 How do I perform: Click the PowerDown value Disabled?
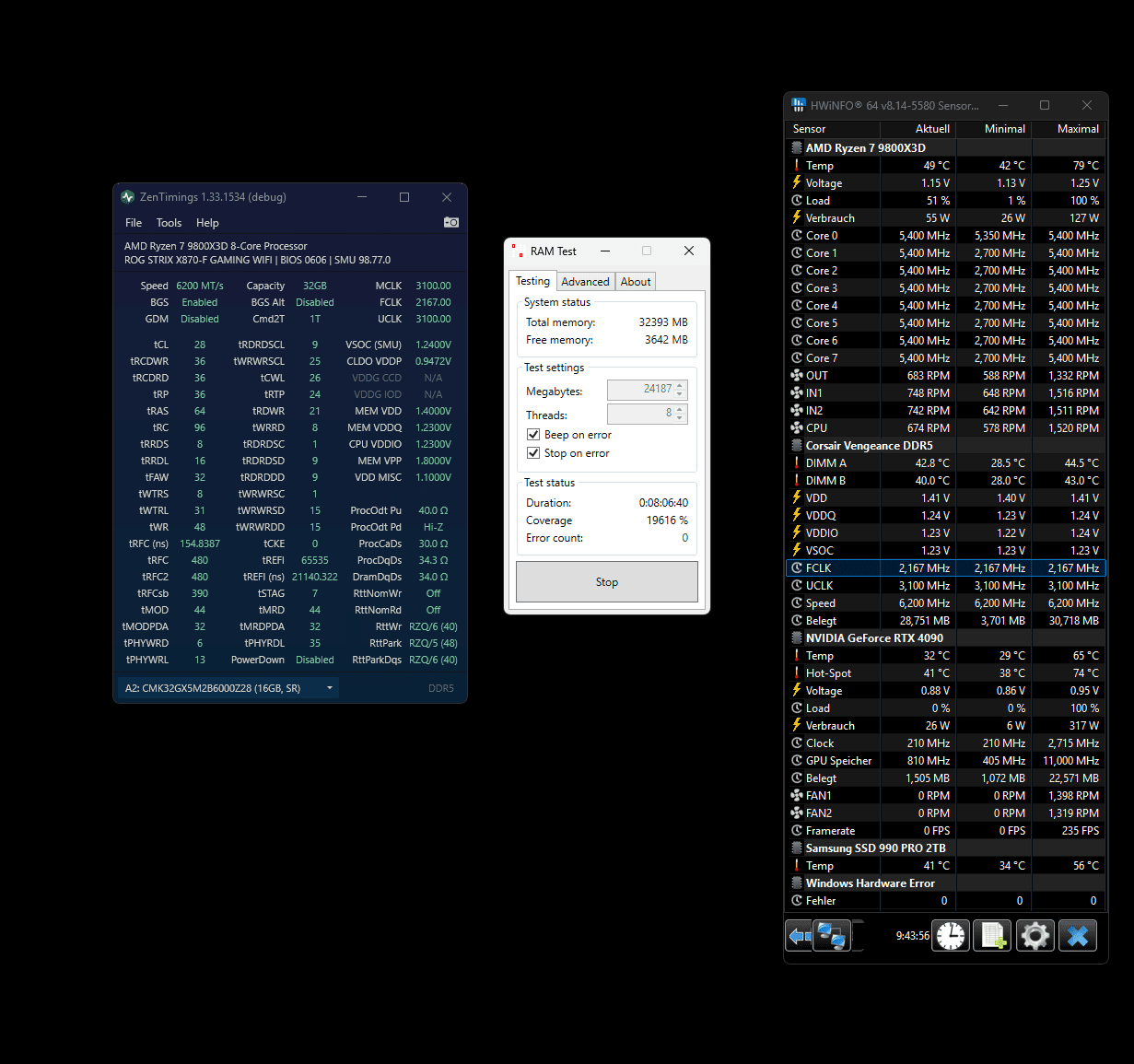click(x=315, y=660)
